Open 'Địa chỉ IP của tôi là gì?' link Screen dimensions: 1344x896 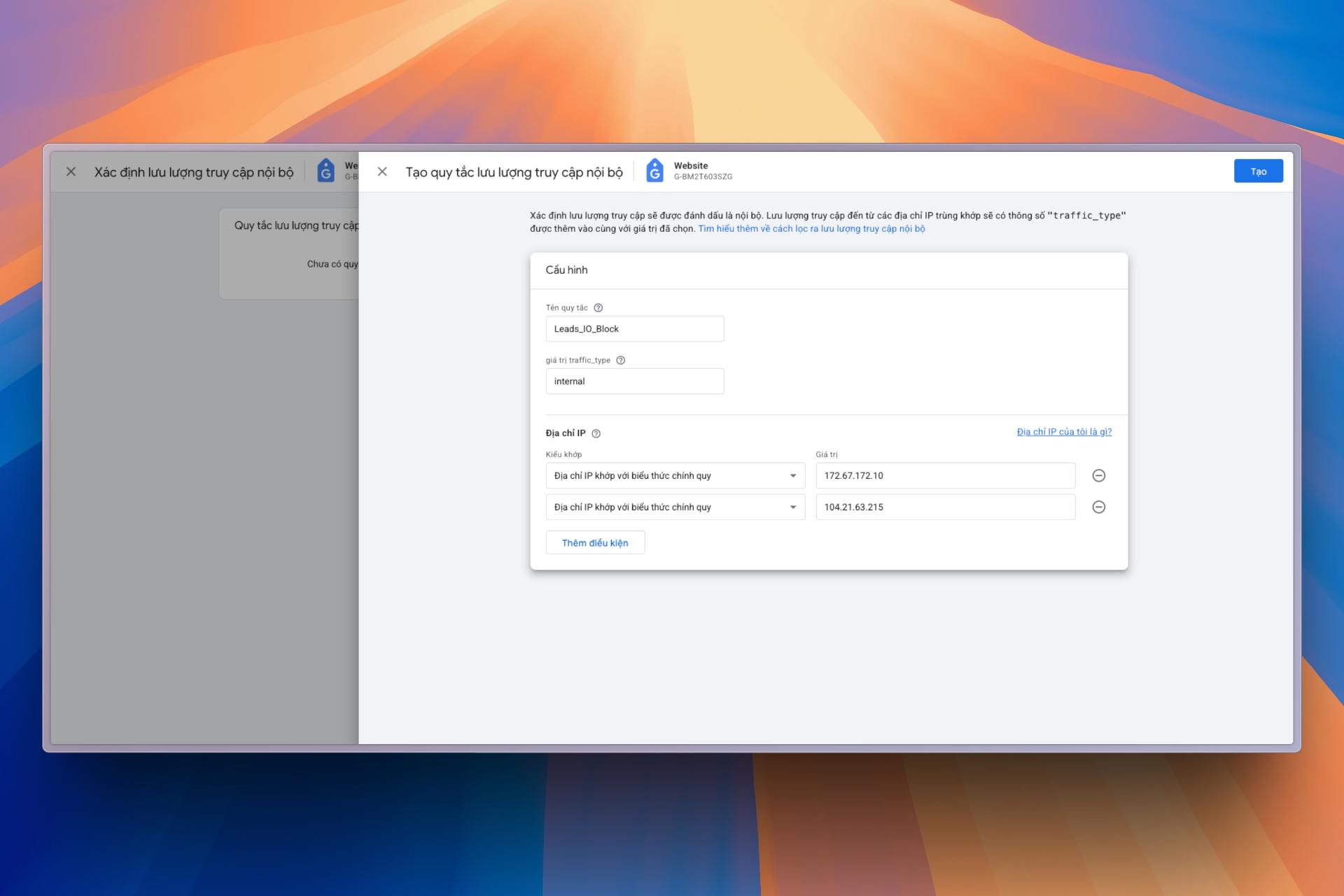pos(1063,432)
